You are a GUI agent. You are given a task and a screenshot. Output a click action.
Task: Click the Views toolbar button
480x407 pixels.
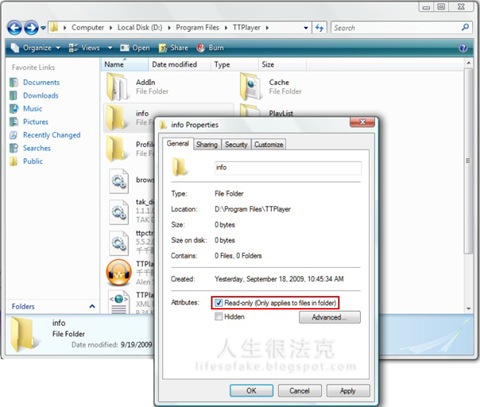pyautogui.click(x=84, y=48)
